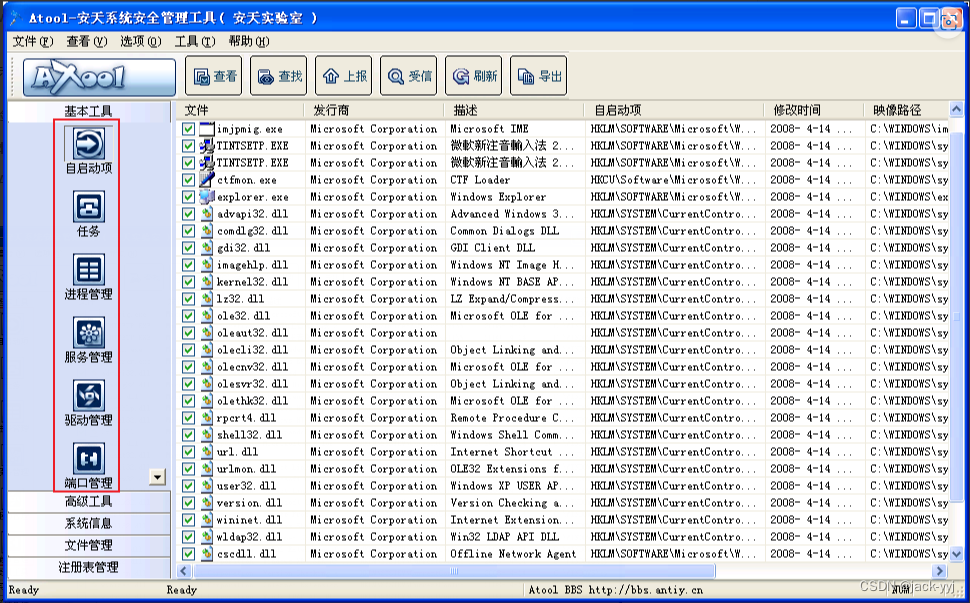Sort by the 修改时间 column header
Image resolution: width=970 pixels, height=603 pixels.
[814, 110]
